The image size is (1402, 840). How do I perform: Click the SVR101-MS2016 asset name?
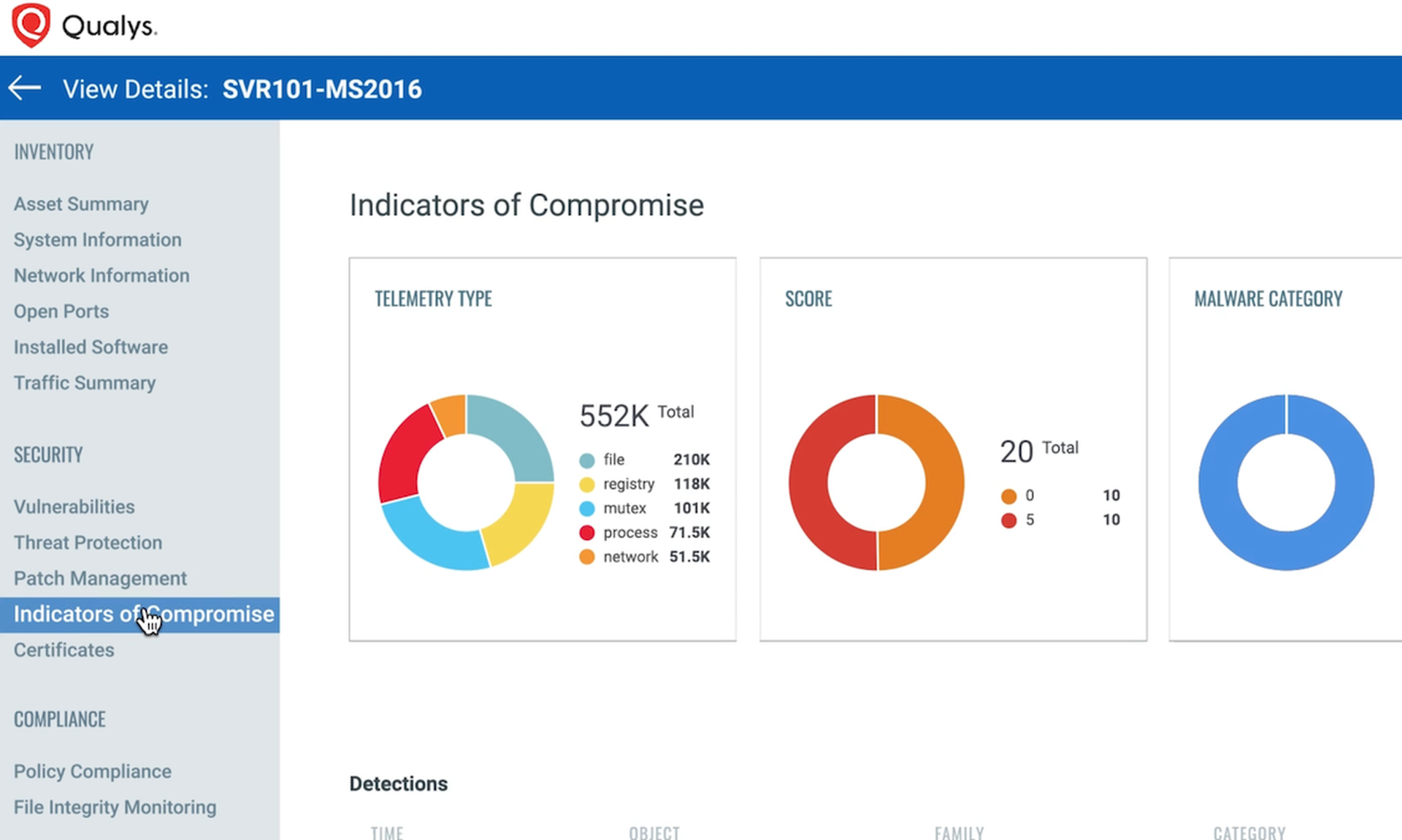coord(322,89)
